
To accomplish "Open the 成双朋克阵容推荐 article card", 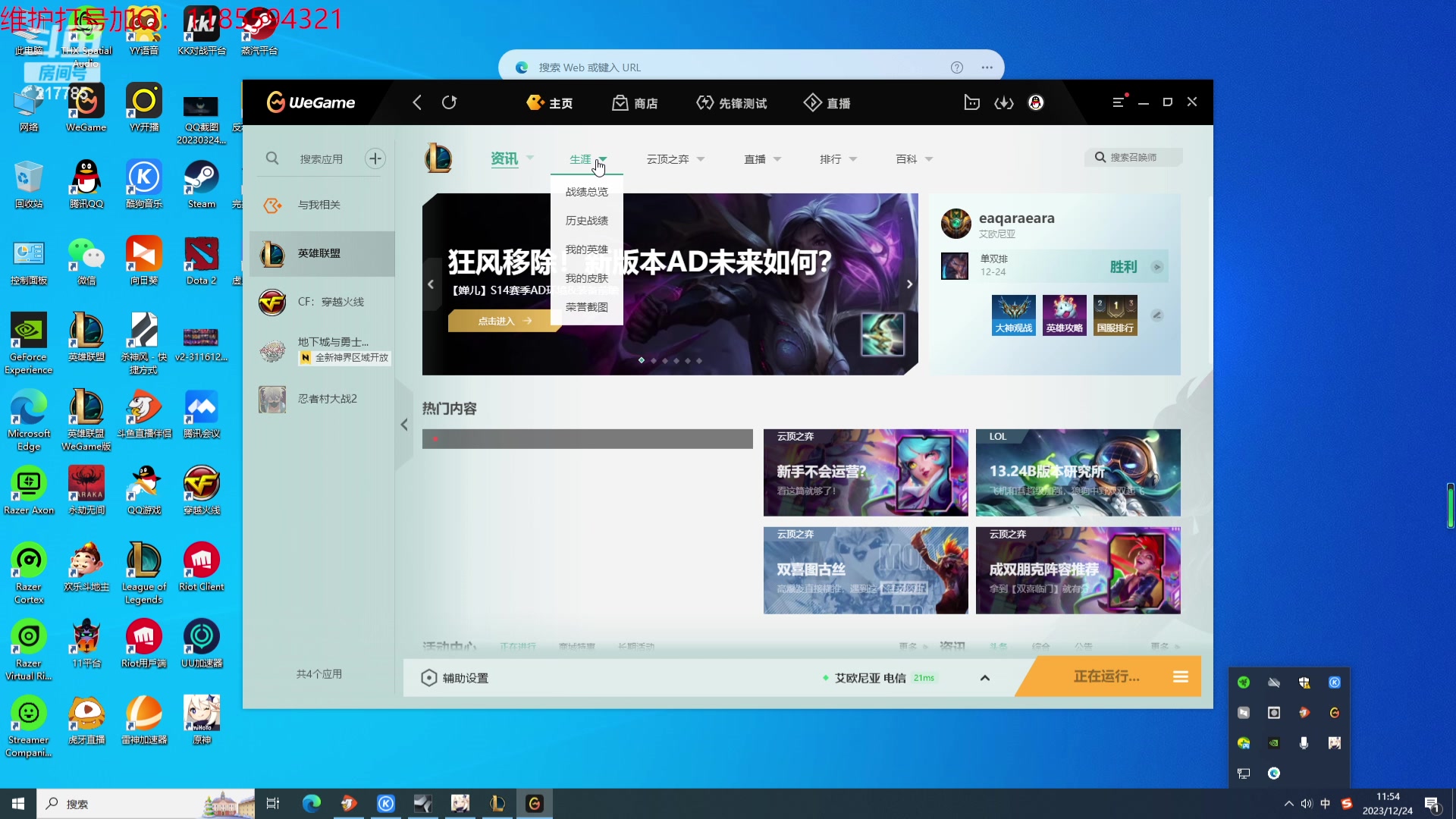I will 1078,570.
